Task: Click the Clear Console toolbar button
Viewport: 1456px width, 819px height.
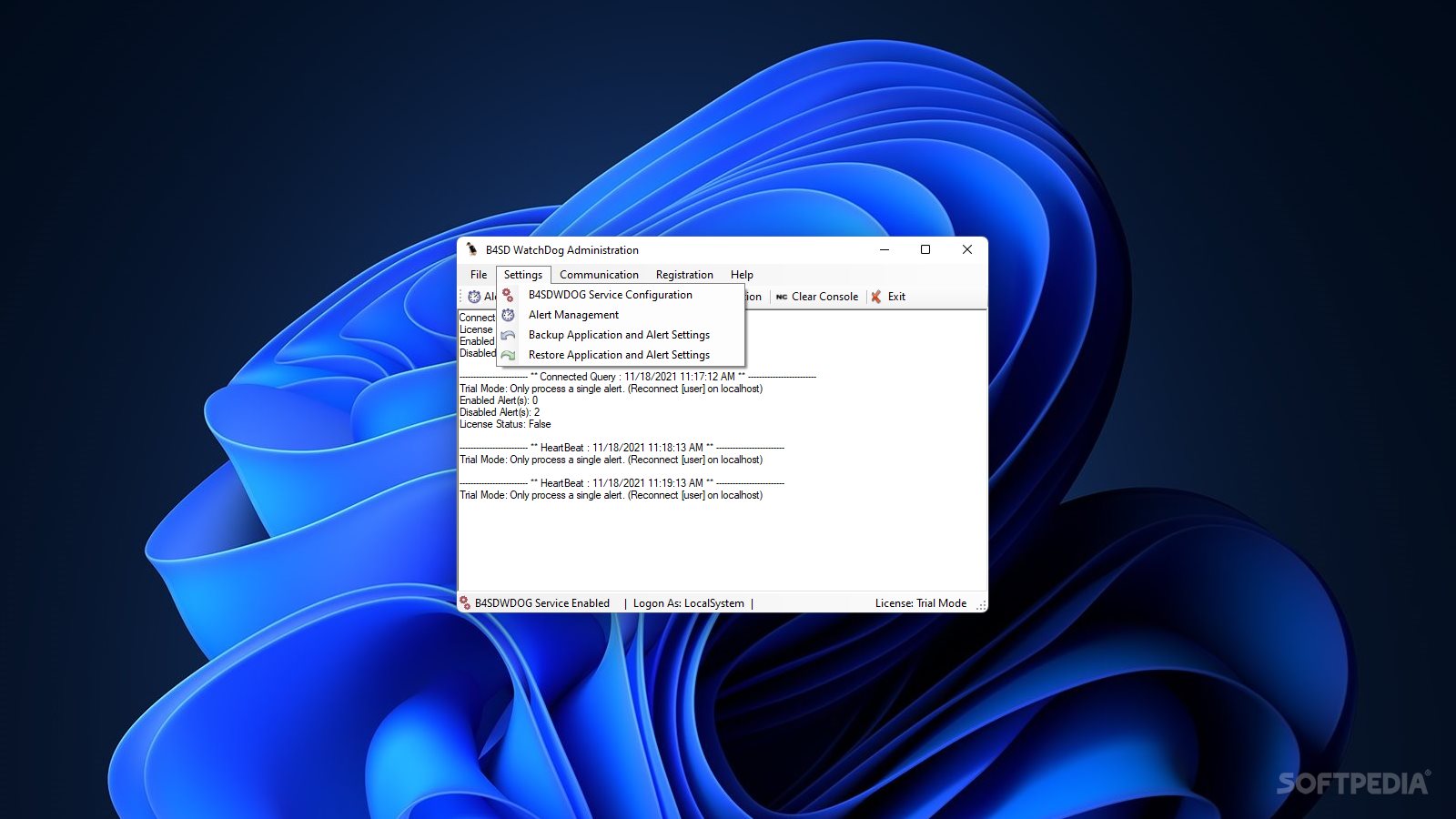Action: tap(817, 297)
